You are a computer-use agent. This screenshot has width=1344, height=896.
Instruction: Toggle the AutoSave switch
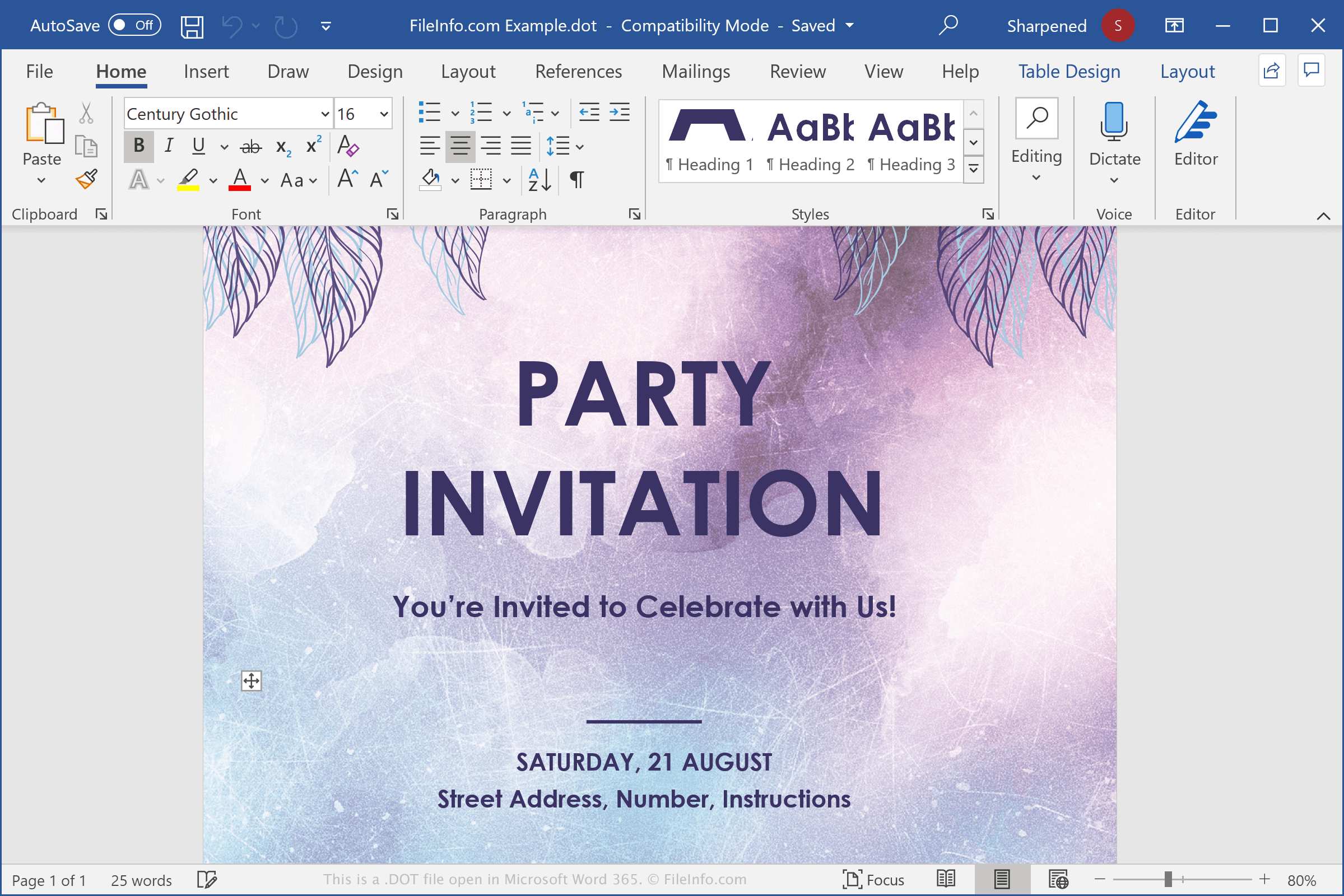tap(135, 26)
